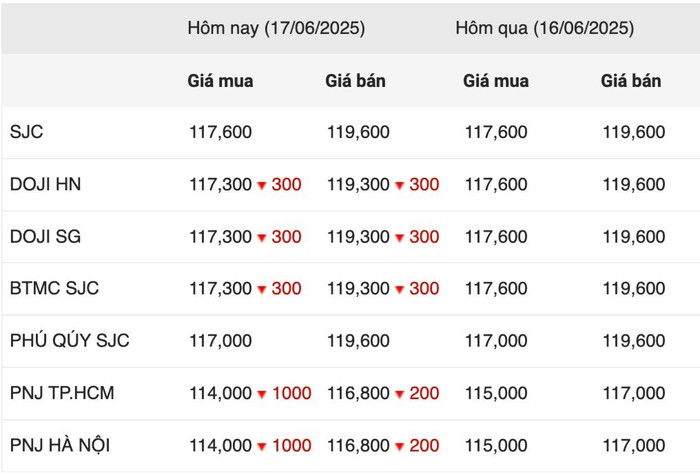This screenshot has height=473, width=700.
Task: Select the SJC row label
Action: (26, 132)
